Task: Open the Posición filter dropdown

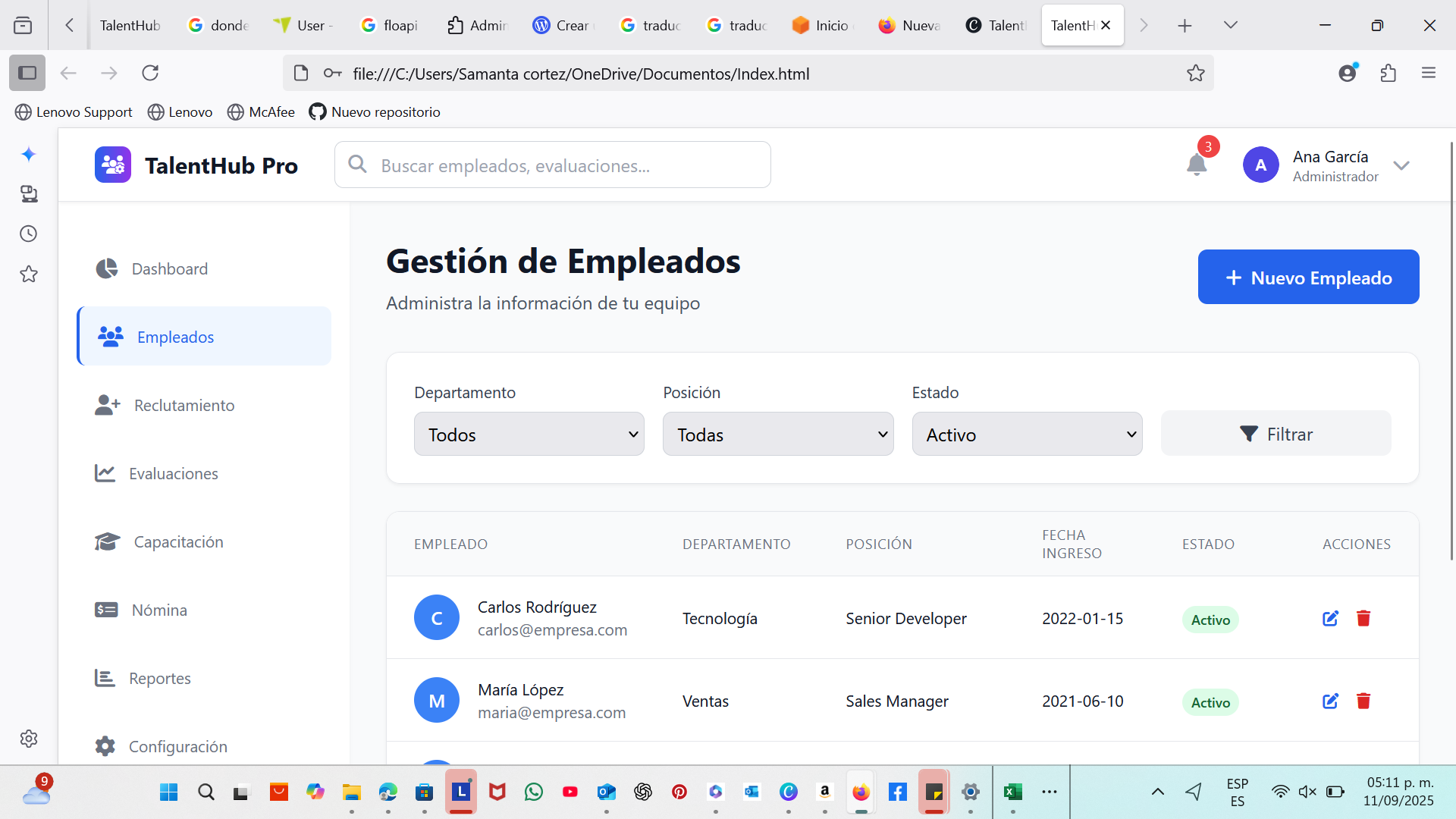Action: 777,435
